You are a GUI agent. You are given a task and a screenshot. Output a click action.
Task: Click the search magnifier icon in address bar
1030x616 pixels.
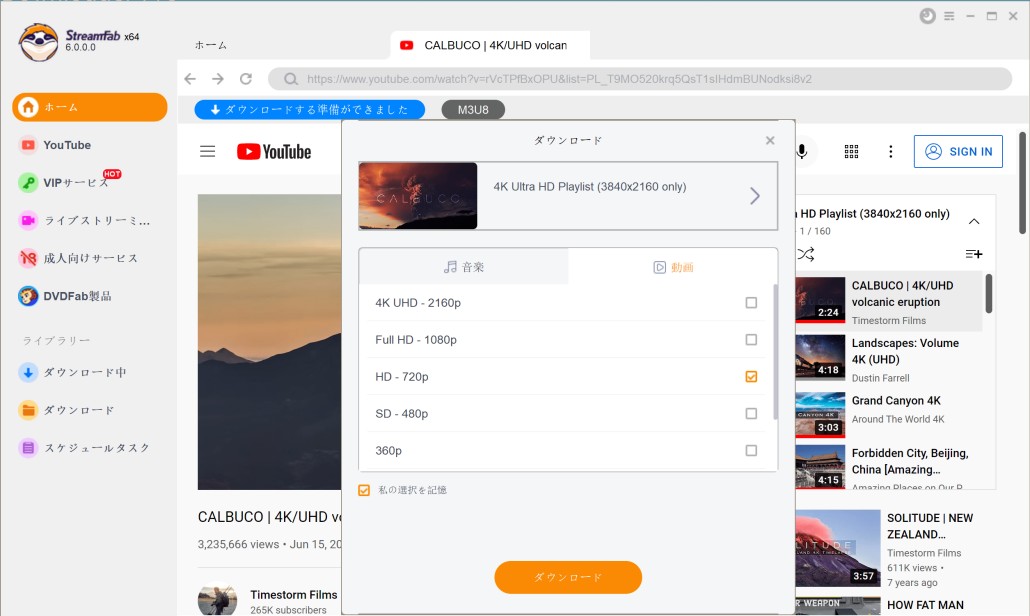pos(291,79)
